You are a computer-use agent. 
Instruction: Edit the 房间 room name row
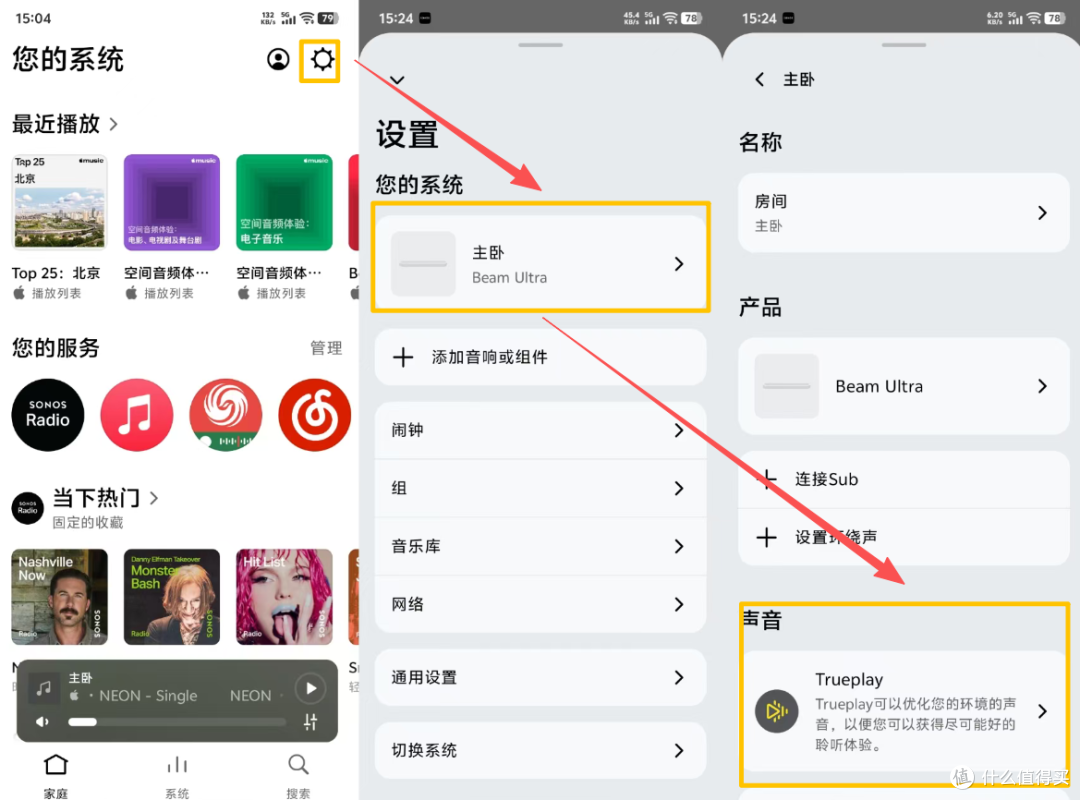(904, 213)
